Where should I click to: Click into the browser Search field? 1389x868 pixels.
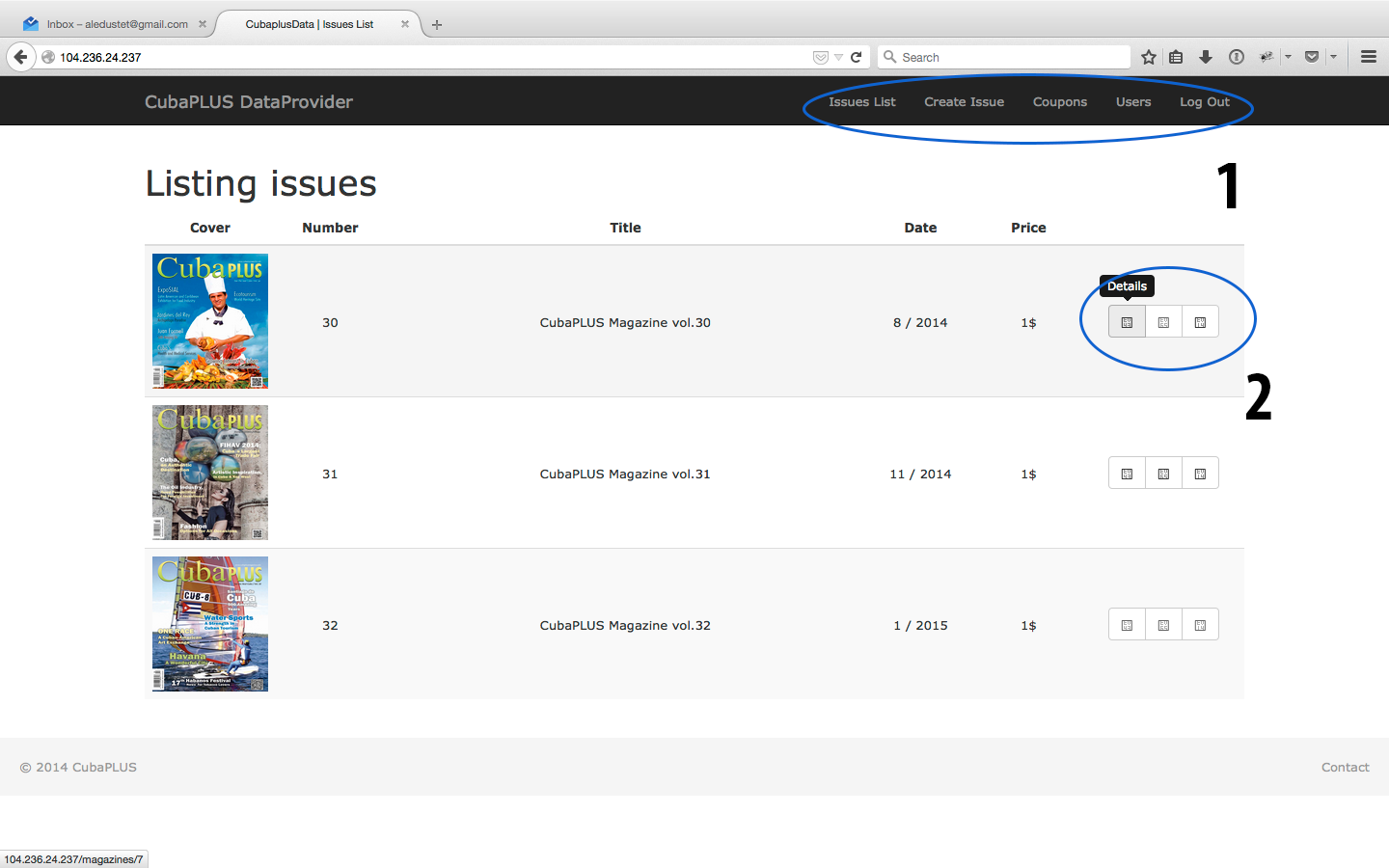[x=1003, y=57]
